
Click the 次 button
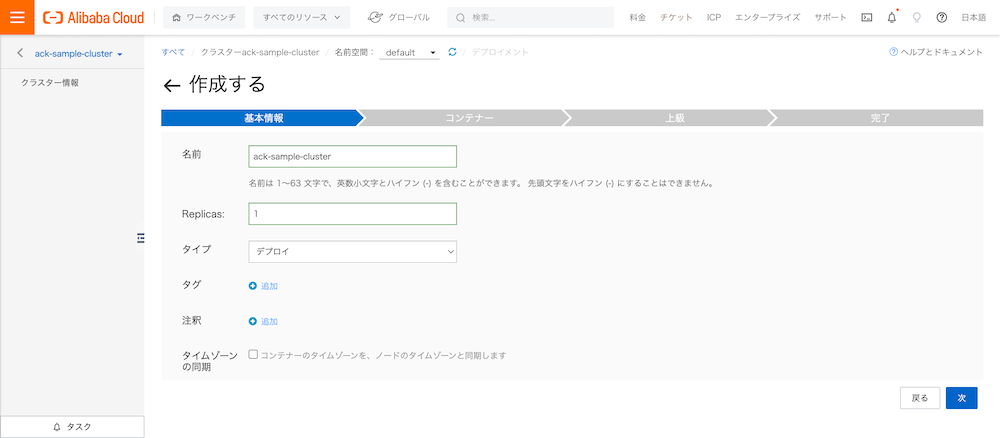tap(961, 397)
